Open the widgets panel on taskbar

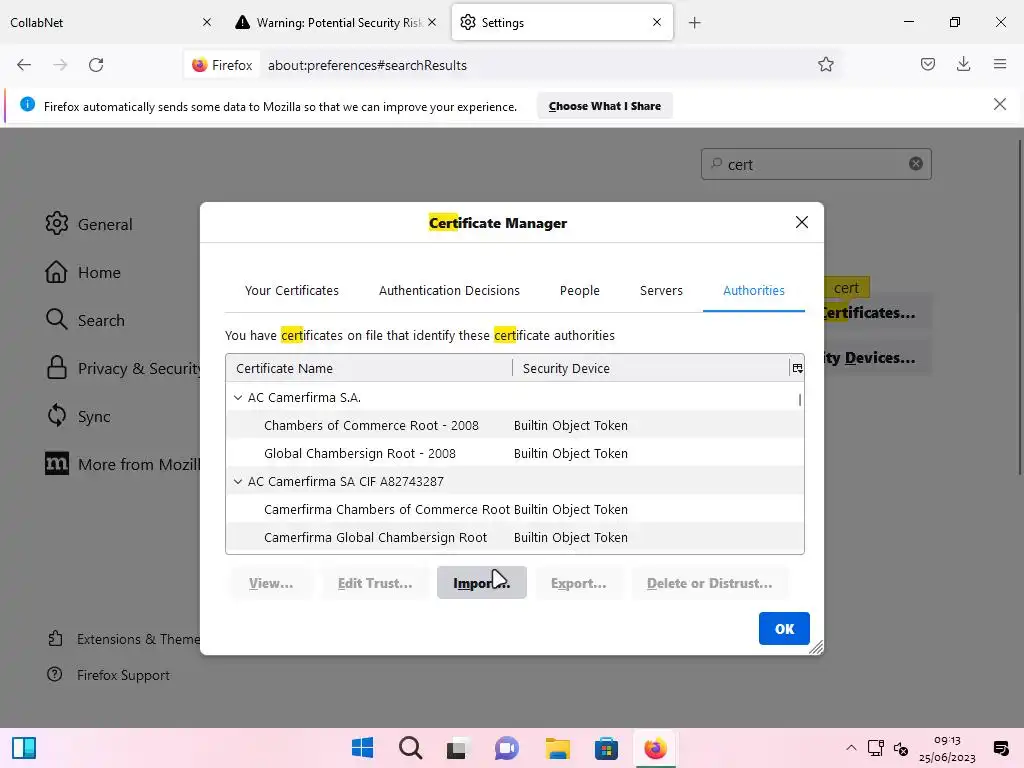[24, 748]
